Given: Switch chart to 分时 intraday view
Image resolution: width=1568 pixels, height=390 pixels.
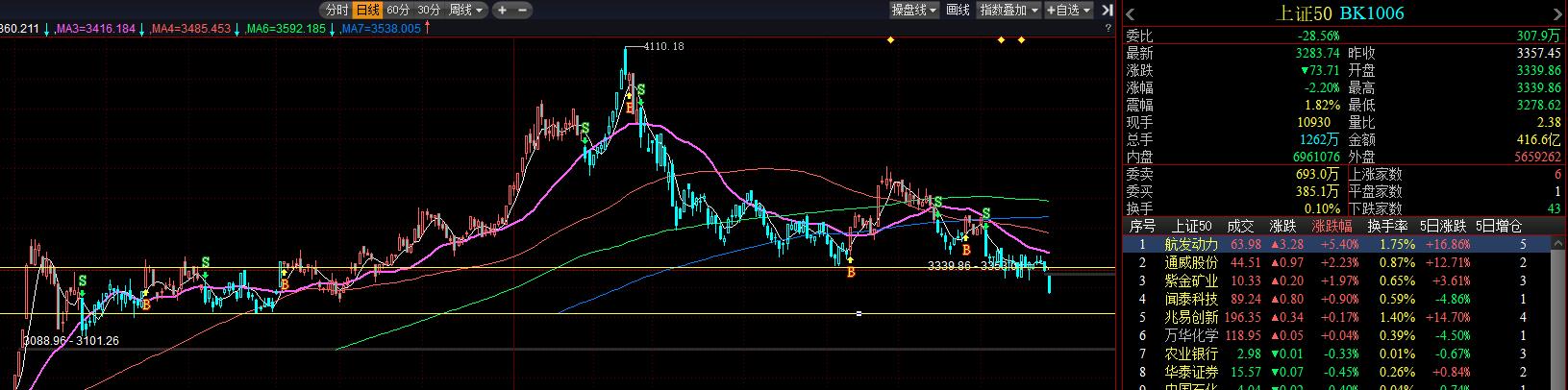Looking at the screenshot, I should pyautogui.click(x=336, y=10).
